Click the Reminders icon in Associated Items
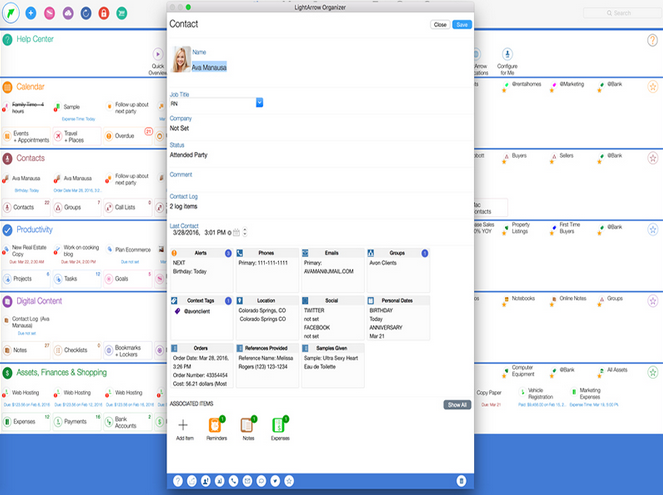Image resolution: width=663 pixels, height=495 pixels. pyautogui.click(x=215, y=426)
